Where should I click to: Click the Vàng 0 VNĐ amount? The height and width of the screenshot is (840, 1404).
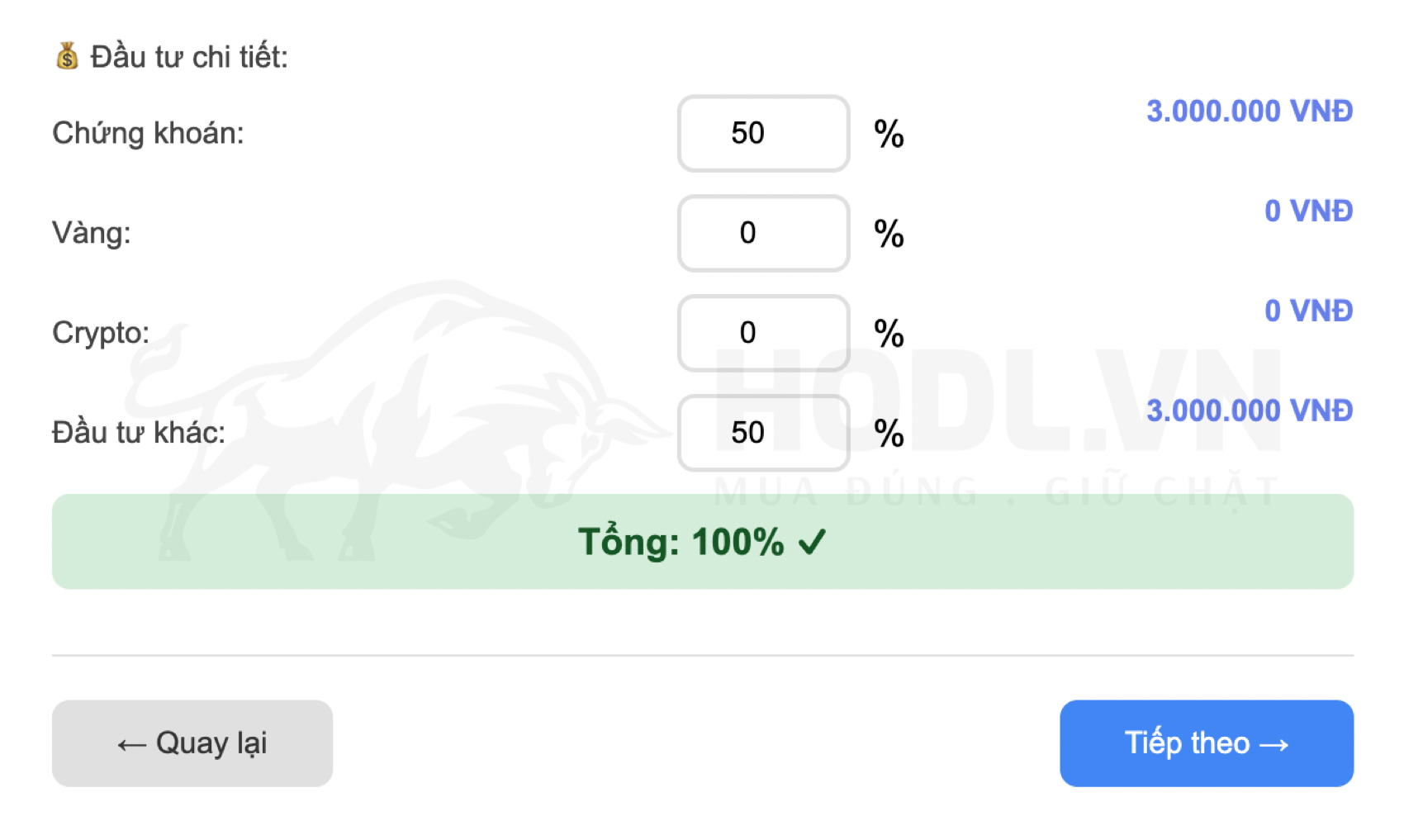tap(1308, 211)
